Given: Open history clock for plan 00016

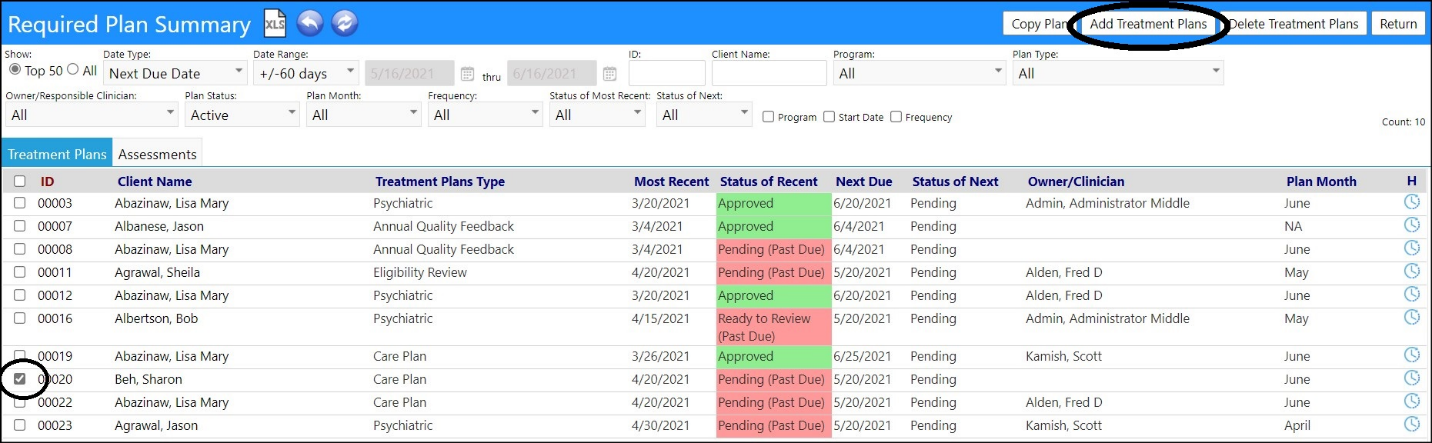Looking at the screenshot, I should click(x=1411, y=317).
